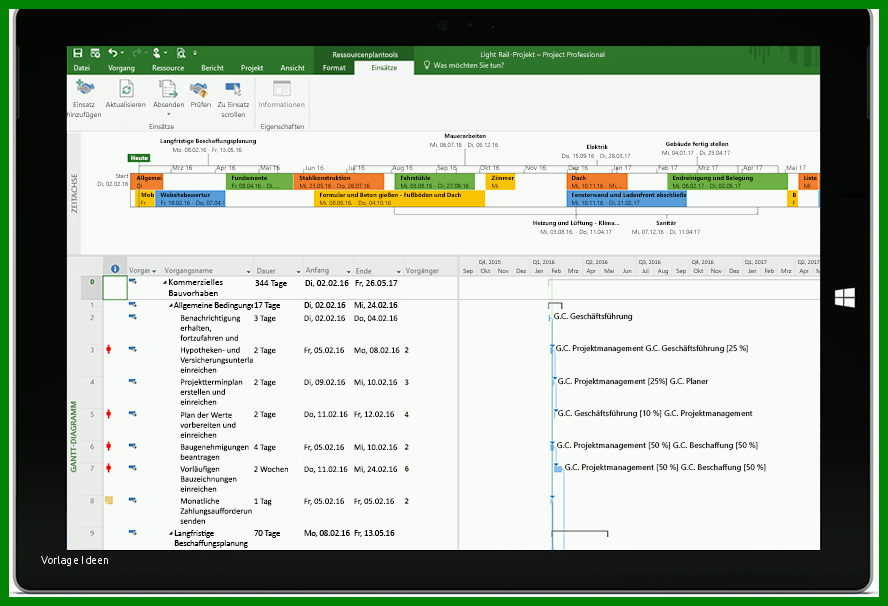Click the Aktualisieren refresh document icon
This screenshot has height=606, width=888.
(x=126, y=88)
